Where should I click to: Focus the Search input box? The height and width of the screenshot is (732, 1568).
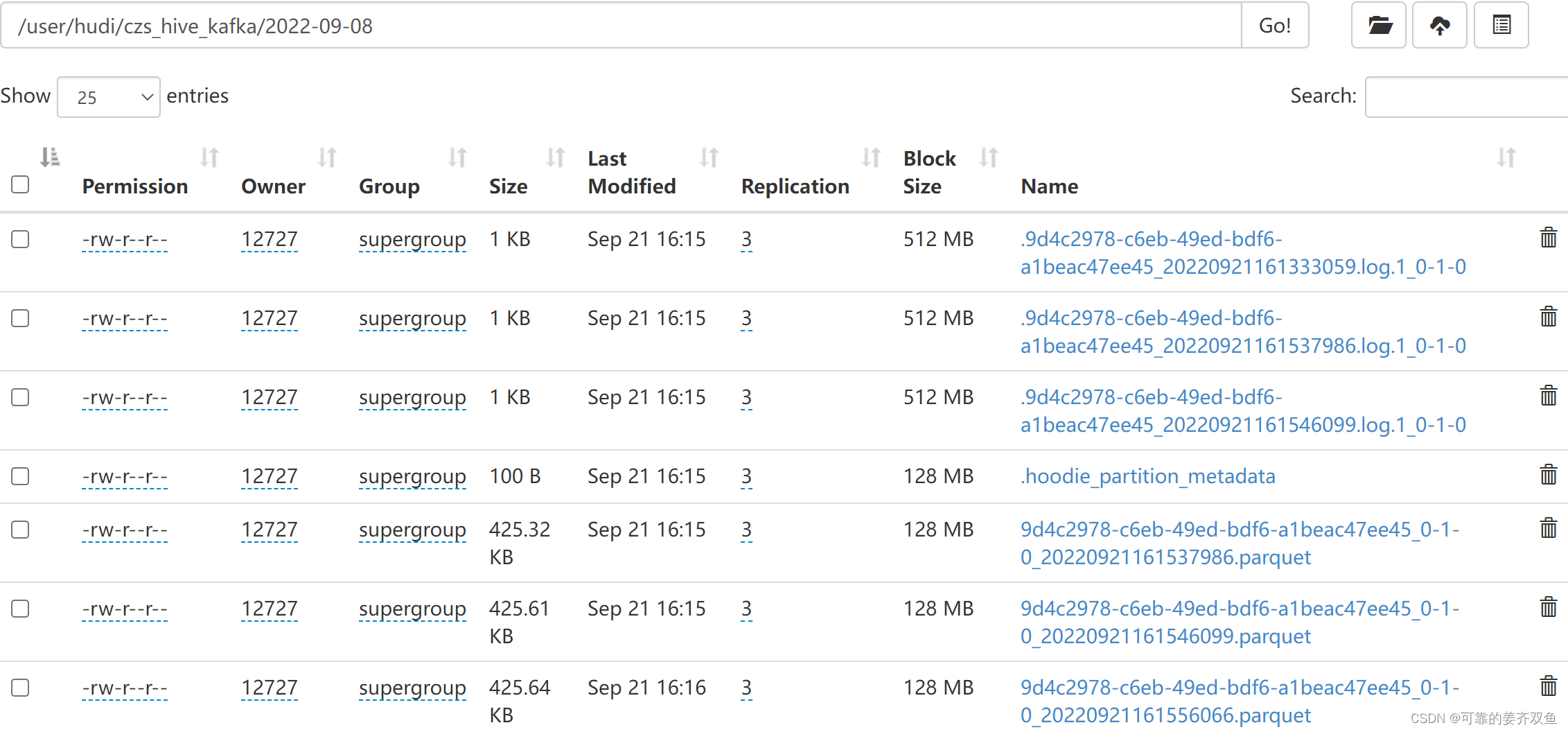pyautogui.click(x=1466, y=97)
